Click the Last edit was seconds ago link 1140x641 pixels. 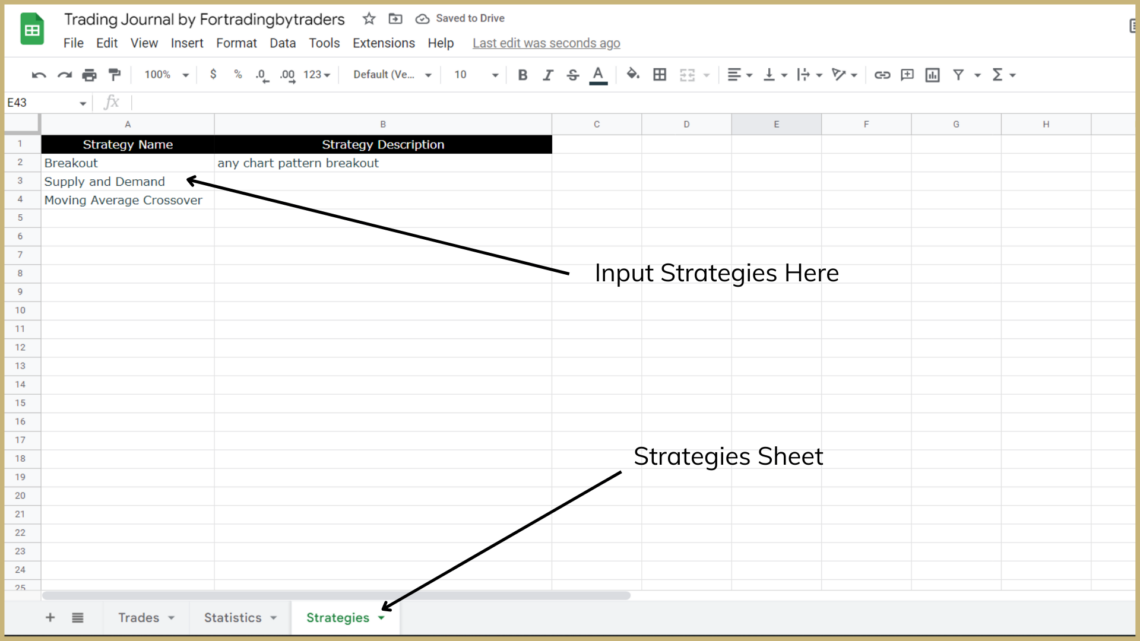click(546, 43)
